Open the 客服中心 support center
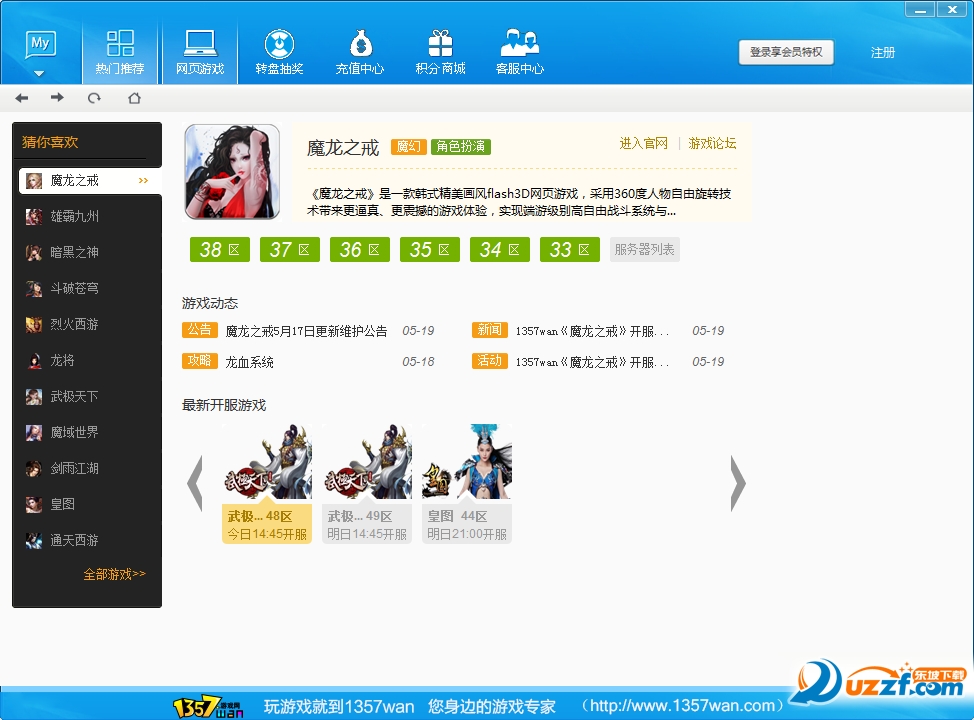This screenshot has height=720, width=974. (520, 52)
